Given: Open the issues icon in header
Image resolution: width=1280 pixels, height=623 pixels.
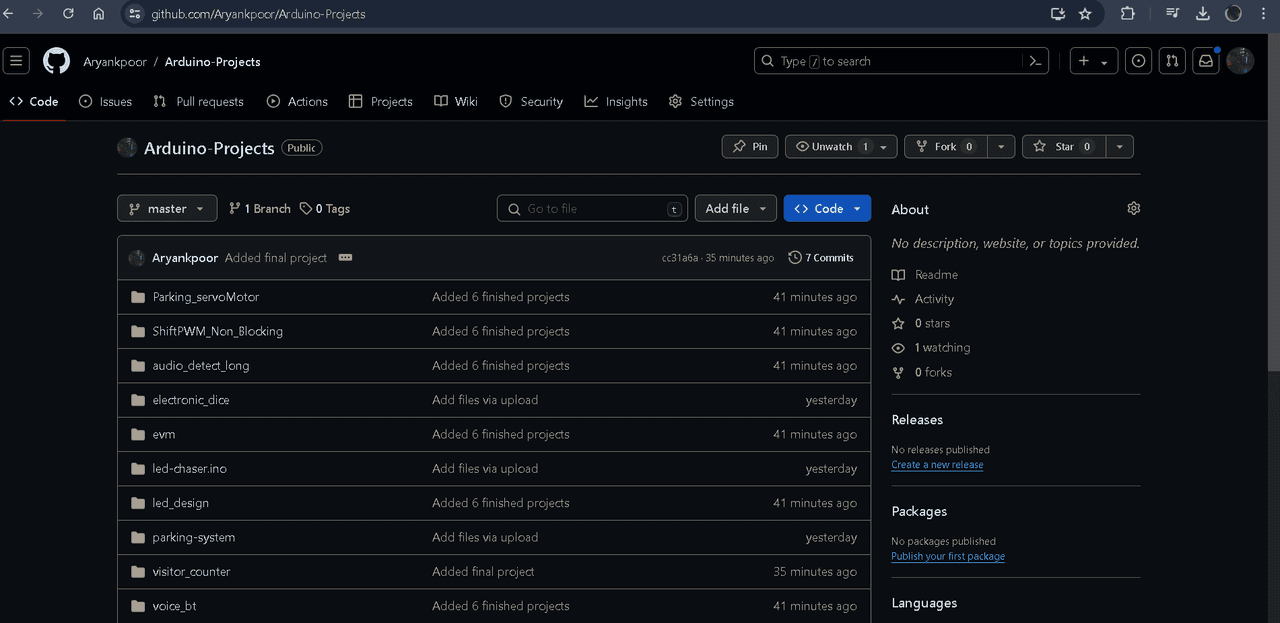Looking at the screenshot, I should pyautogui.click(x=1138, y=61).
